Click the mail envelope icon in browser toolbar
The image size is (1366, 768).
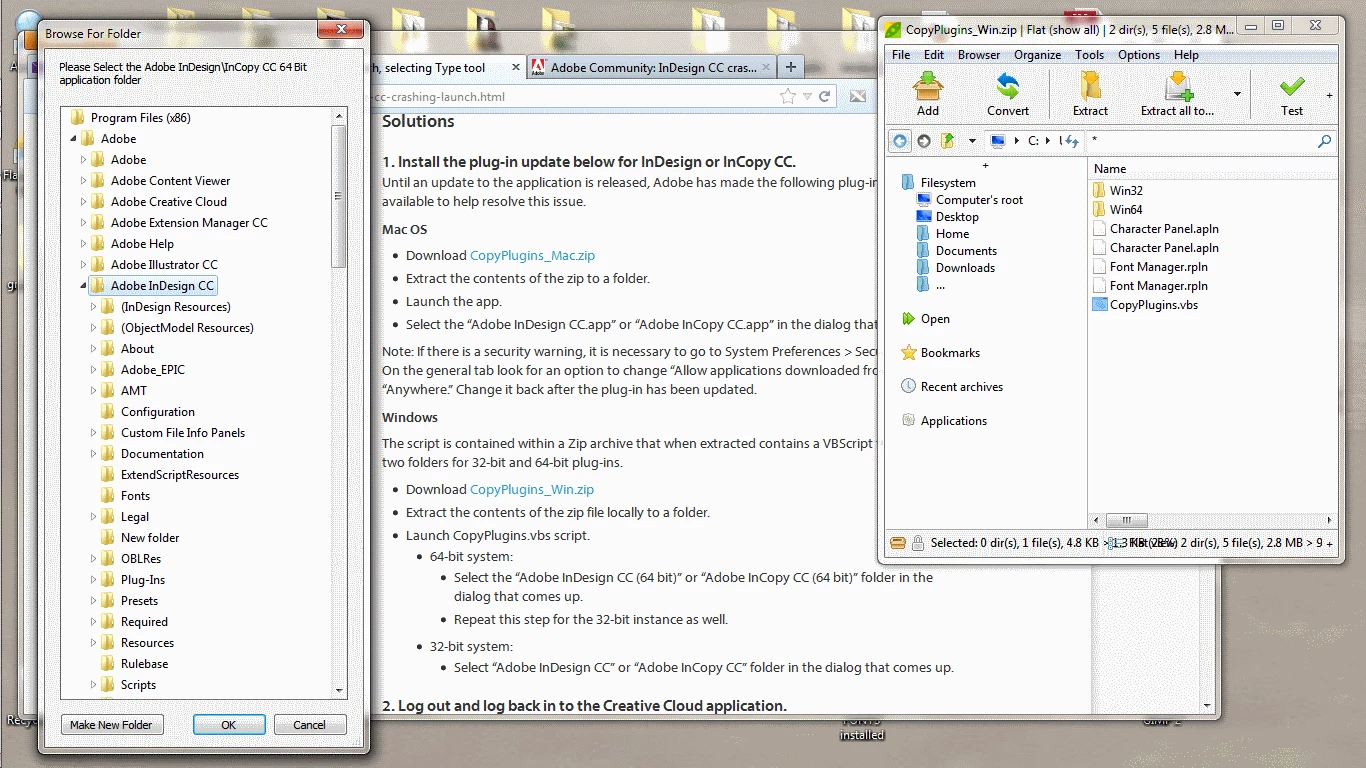point(858,97)
